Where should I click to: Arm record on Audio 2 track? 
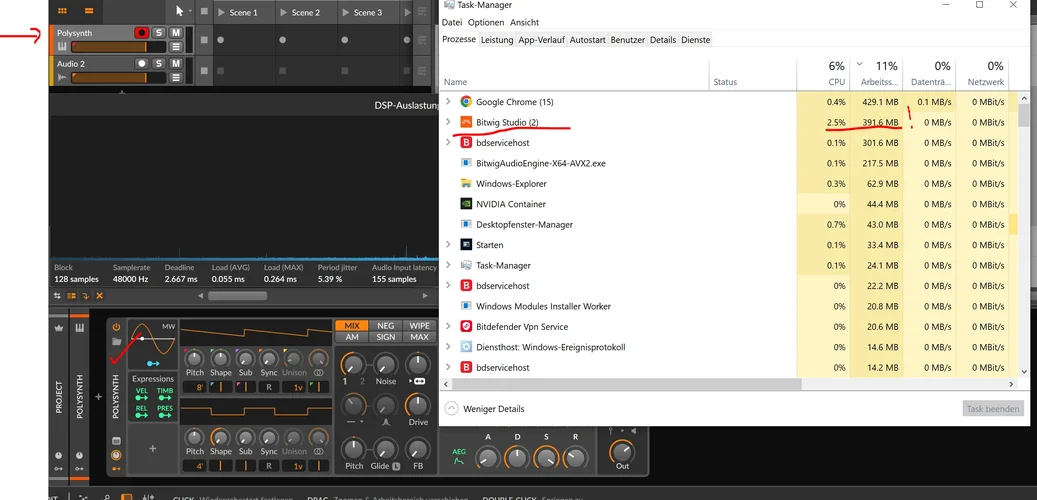[142, 63]
